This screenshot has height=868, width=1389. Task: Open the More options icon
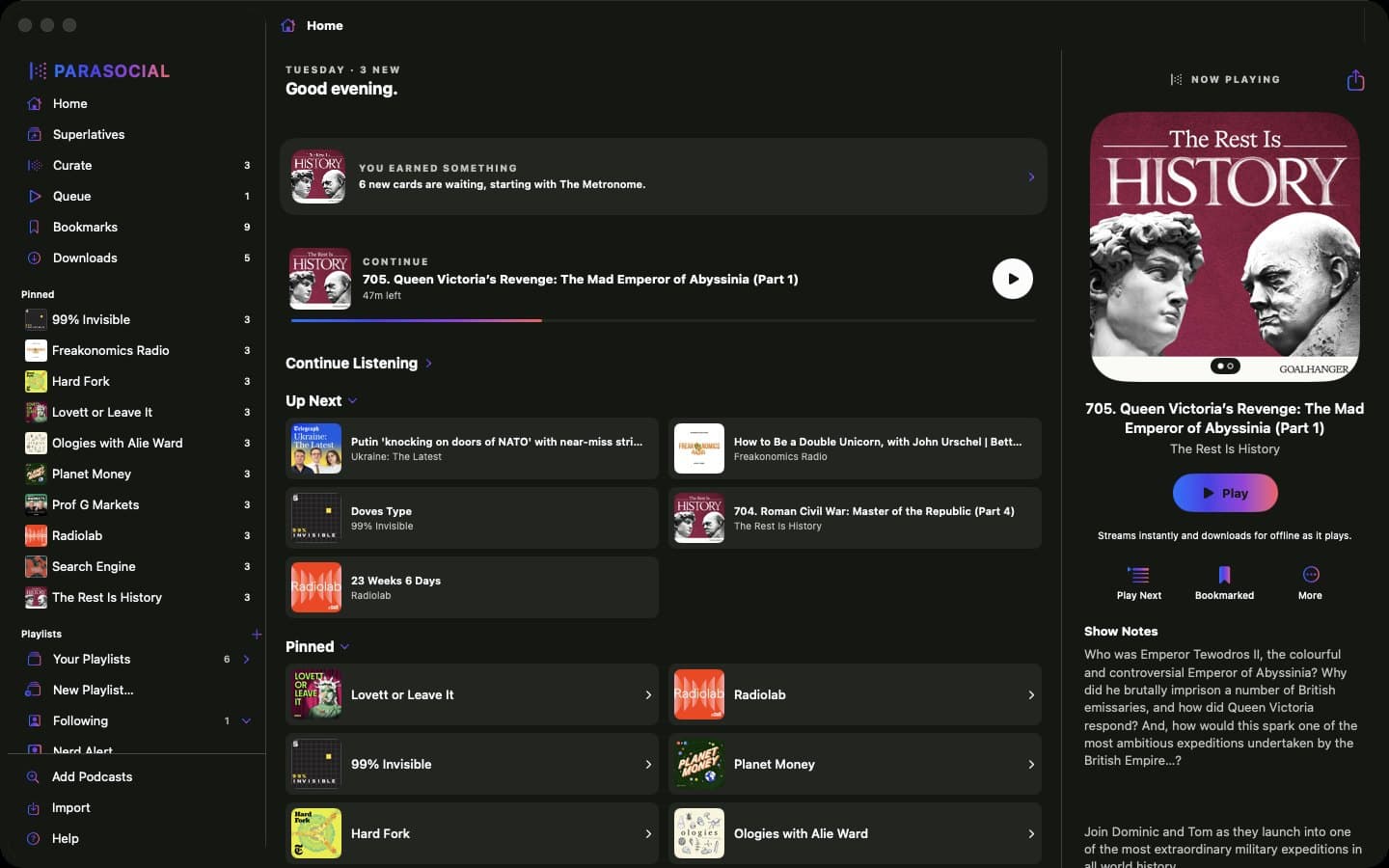pos(1311,575)
